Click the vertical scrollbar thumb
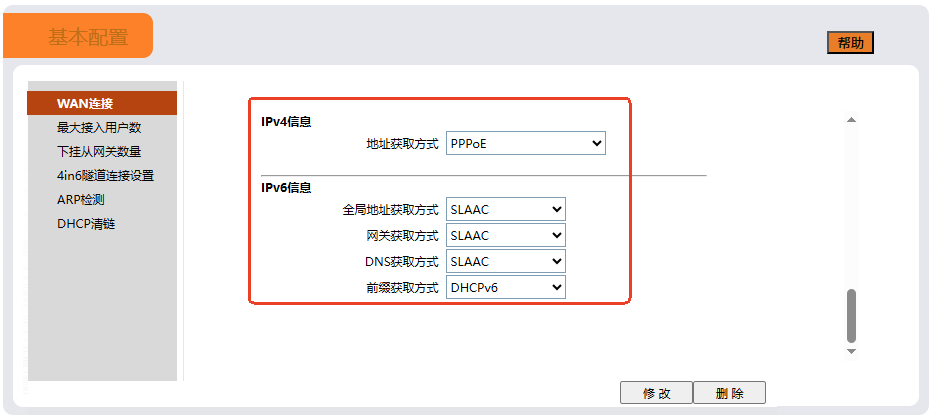The height and width of the screenshot is (418, 936). point(852,316)
